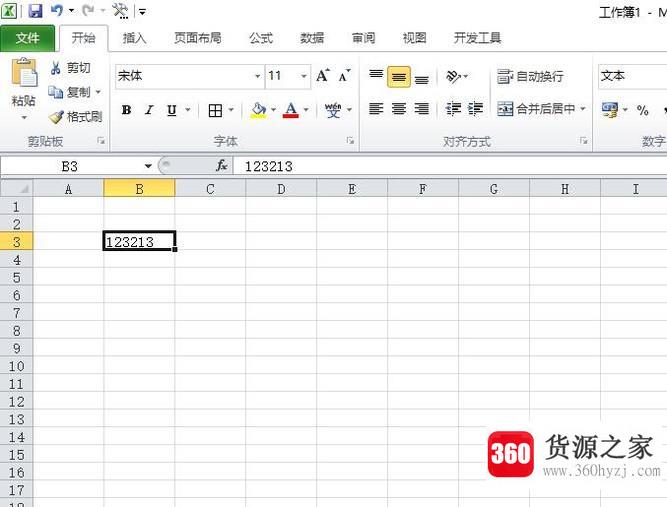
Task: Switch to the 开始 (Home) tab
Action: [x=83, y=38]
